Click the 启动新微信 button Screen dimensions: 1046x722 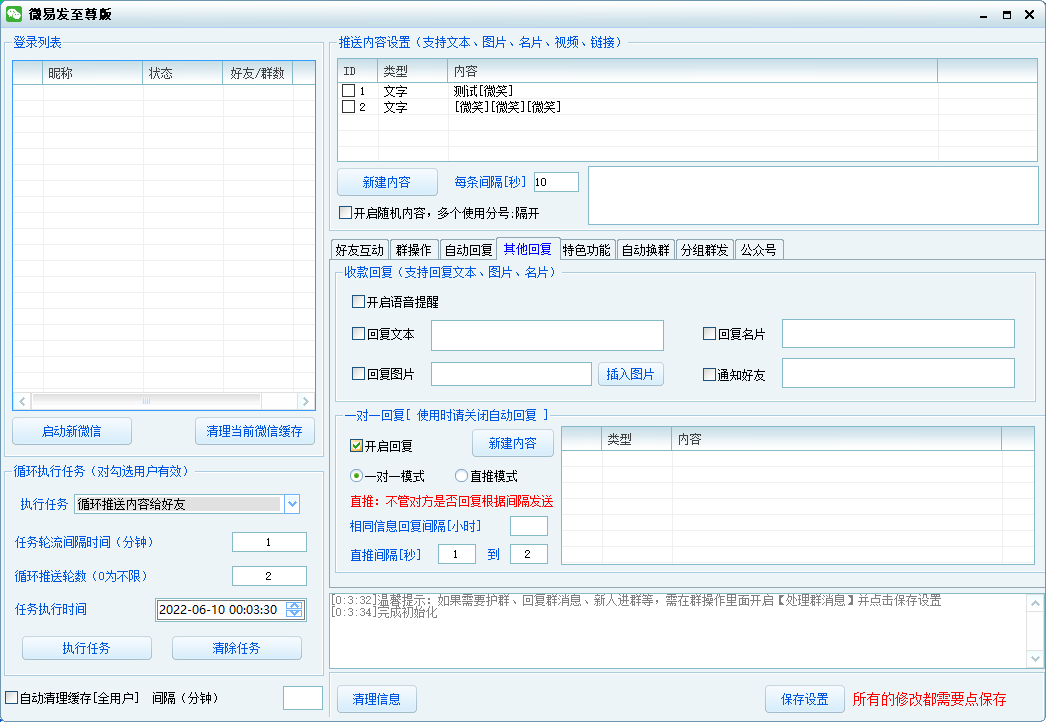[72, 431]
